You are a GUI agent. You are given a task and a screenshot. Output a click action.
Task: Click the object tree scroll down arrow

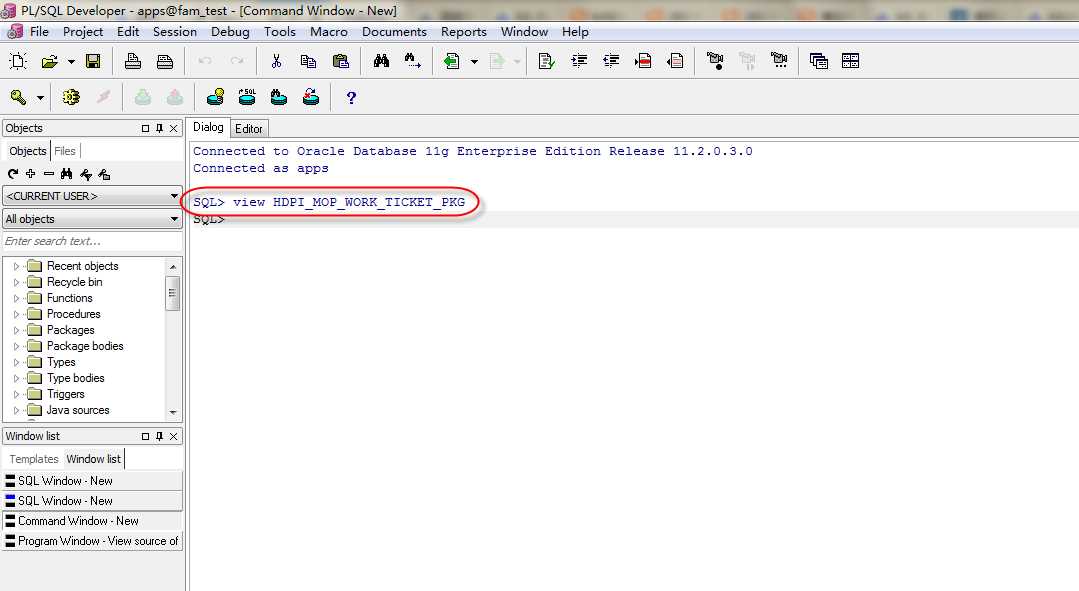(173, 412)
